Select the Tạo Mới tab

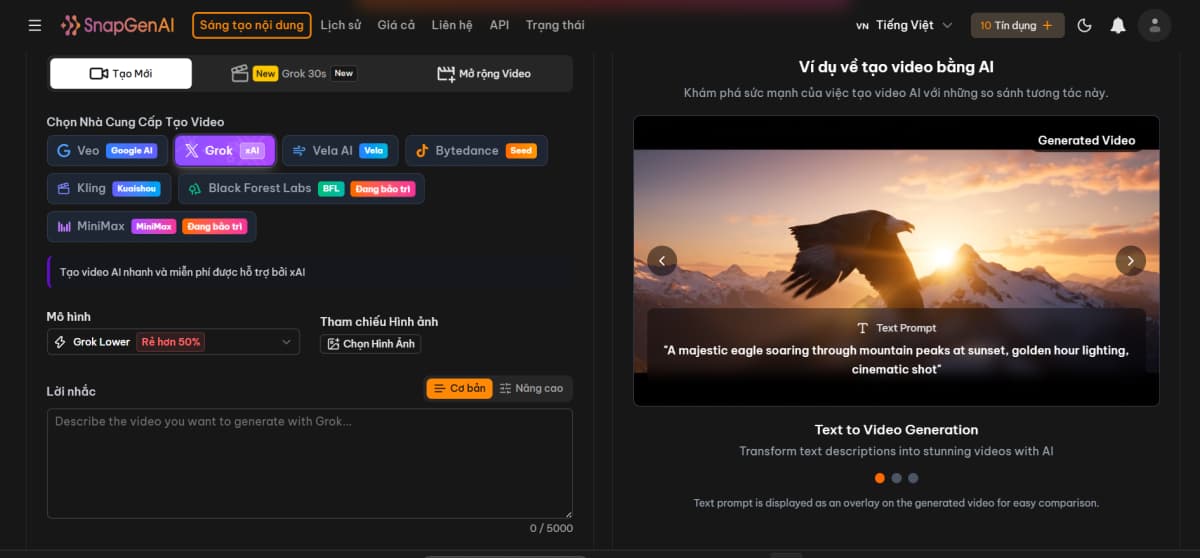pos(121,73)
